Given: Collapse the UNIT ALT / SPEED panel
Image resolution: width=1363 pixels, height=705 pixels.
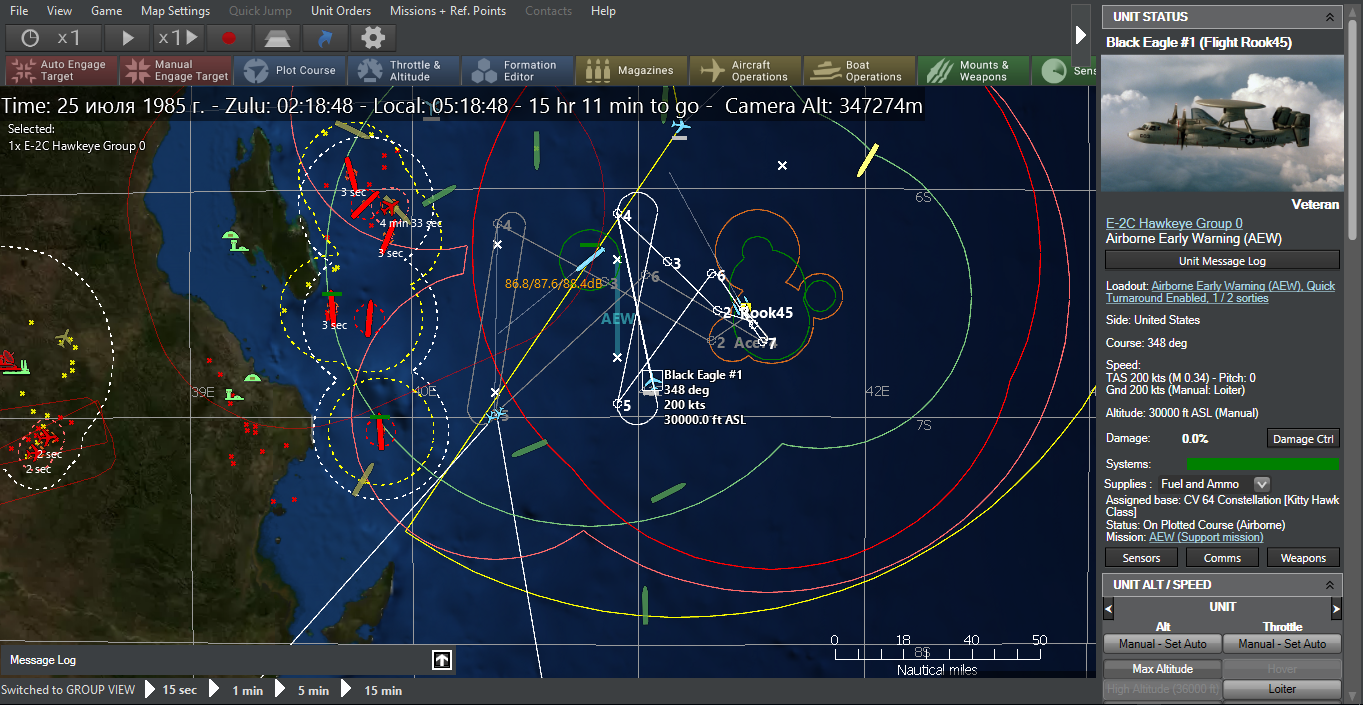Looking at the screenshot, I should click(x=1329, y=585).
